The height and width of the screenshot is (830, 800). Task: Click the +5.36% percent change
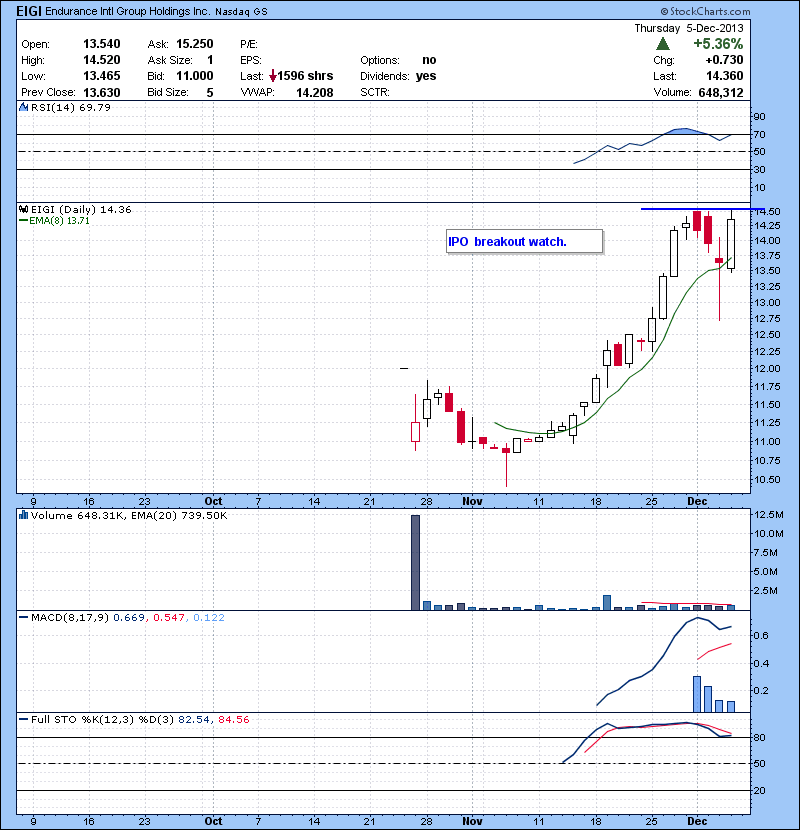[x=718, y=44]
